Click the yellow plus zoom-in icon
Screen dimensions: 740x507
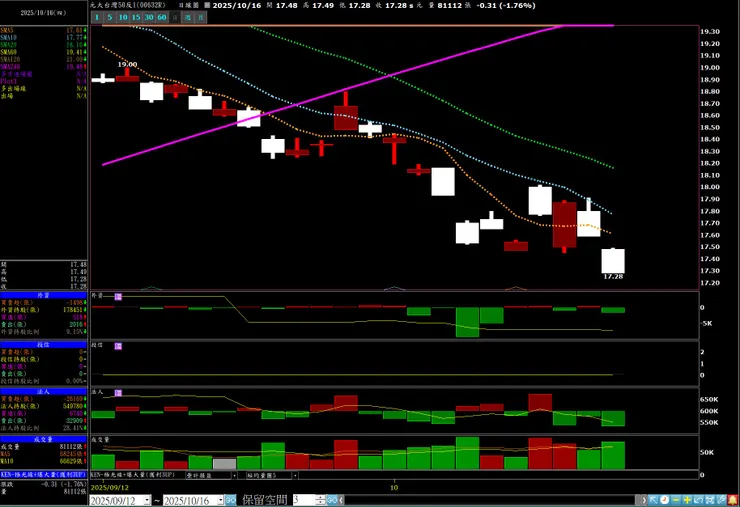pos(687,499)
